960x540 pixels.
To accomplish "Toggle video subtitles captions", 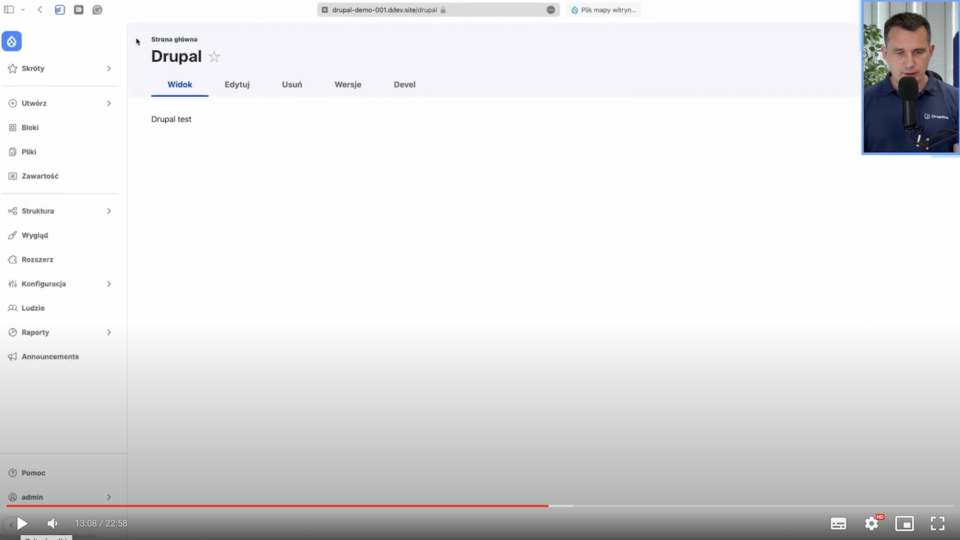I will click(x=838, y=523).
